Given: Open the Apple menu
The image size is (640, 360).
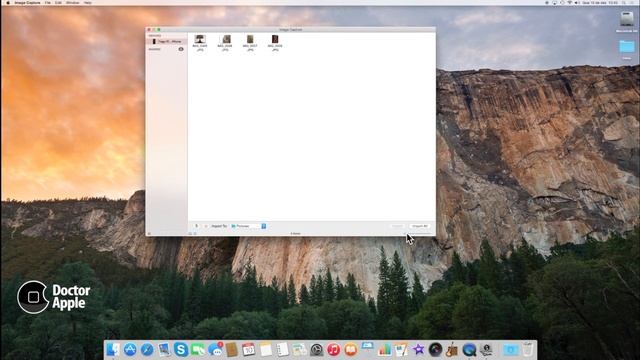Looking at the screenshot, I should tap(8, 2).
